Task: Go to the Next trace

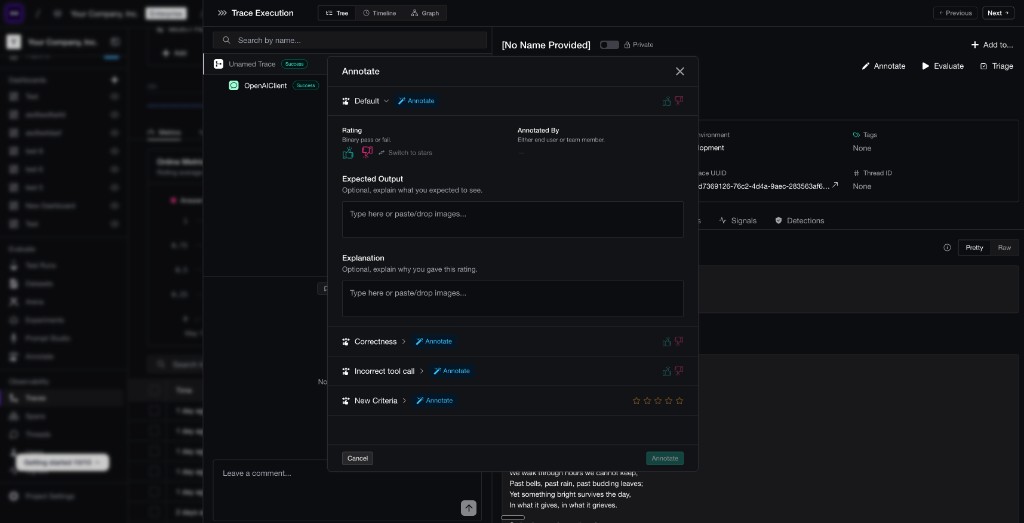Action: tap(998, 13)
